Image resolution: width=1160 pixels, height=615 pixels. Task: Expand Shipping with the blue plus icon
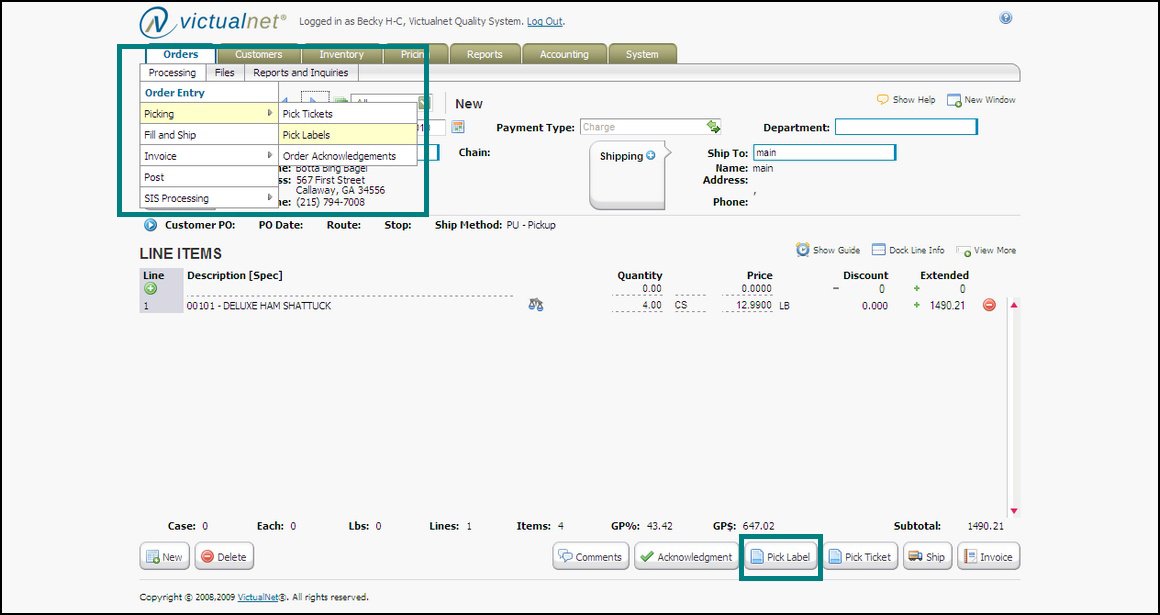coord(650,156)
